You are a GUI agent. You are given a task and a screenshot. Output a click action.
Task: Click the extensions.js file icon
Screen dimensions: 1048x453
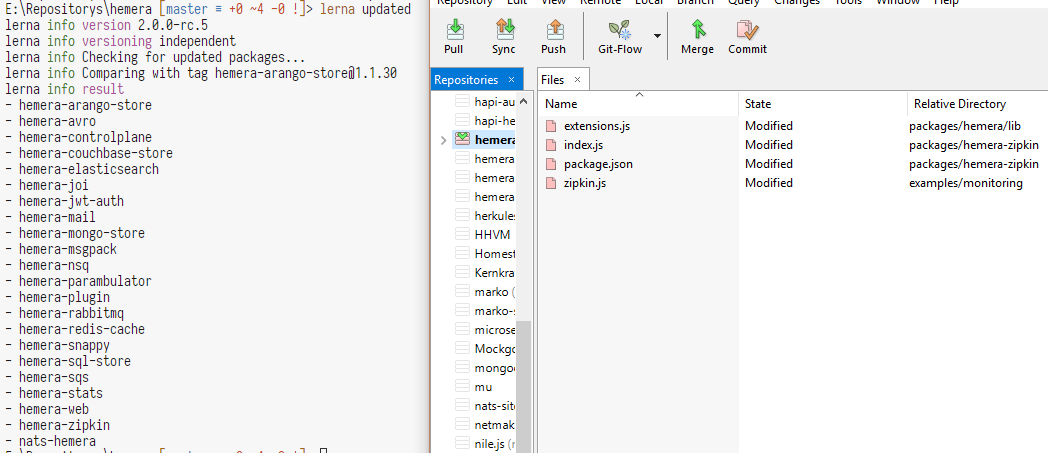pyautogui.click(x=551, y=126)
